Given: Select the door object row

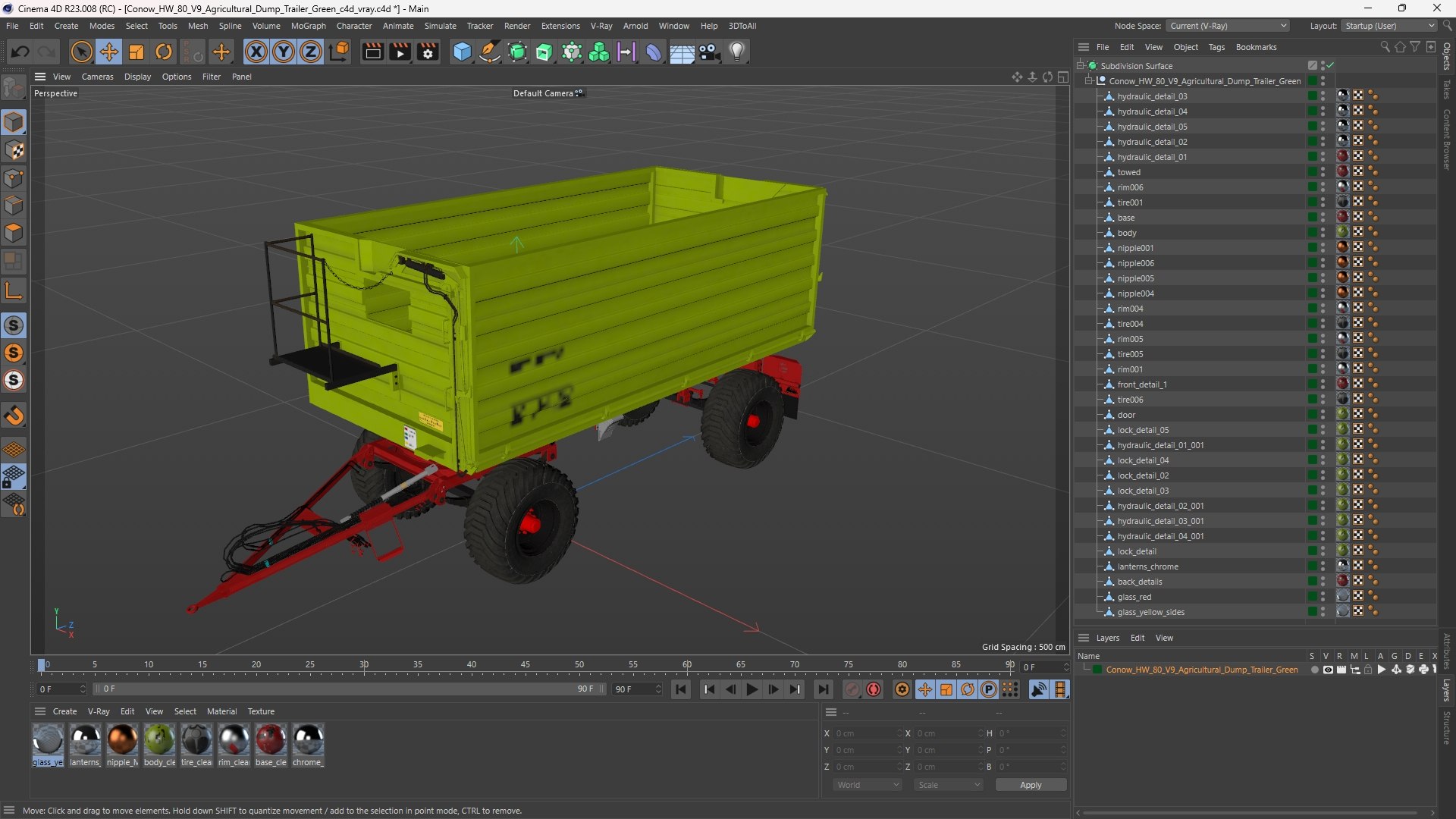Looking at the screenshot, I should tap(1126, 415).
